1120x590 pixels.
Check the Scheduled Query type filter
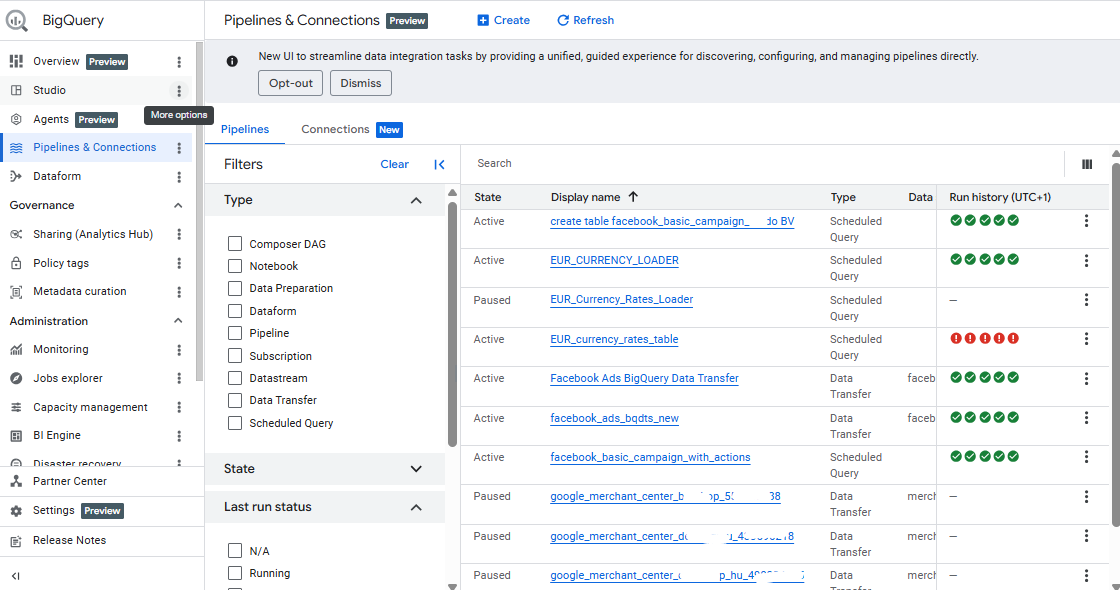(x=235, y=423)
